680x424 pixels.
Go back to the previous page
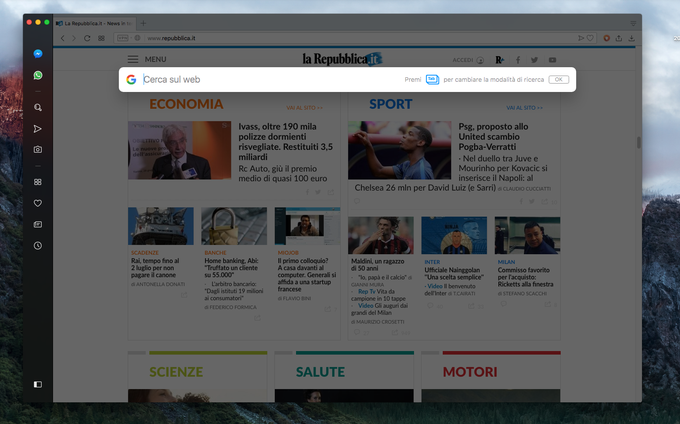[62, 38]
